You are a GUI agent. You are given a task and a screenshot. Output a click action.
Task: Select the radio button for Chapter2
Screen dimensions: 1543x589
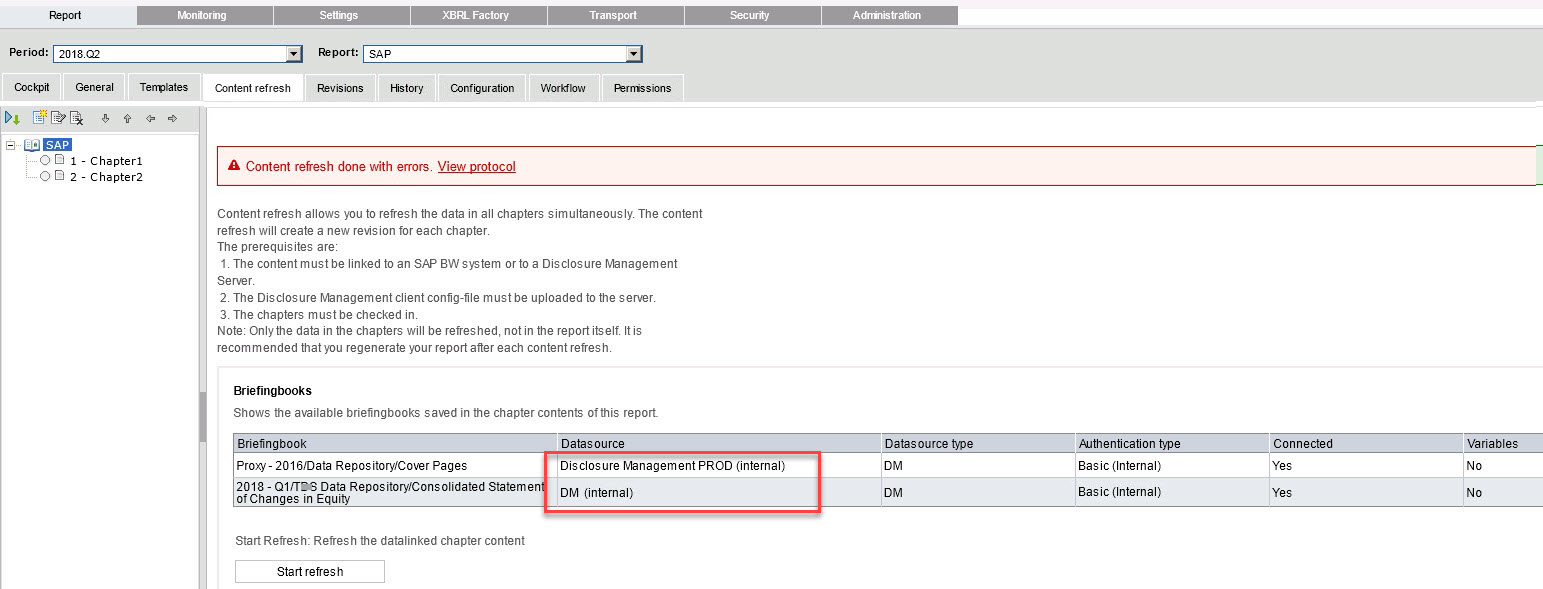(x=45, y=176)
